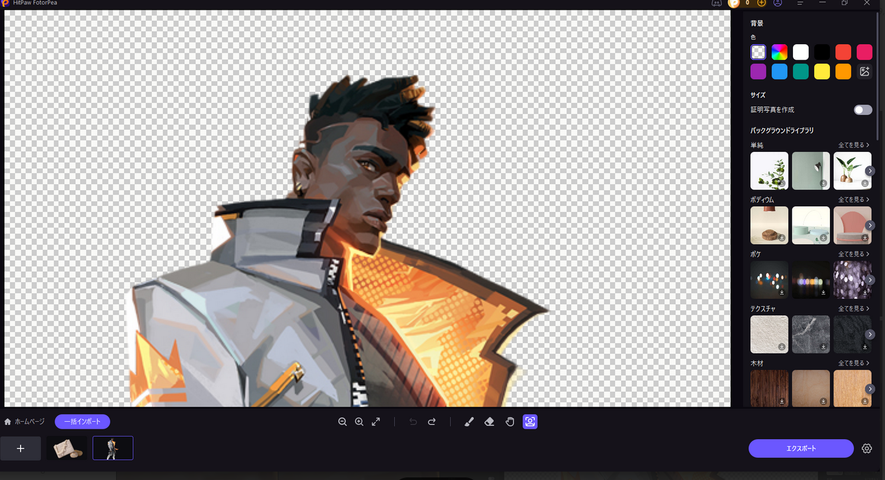Image resolution: width=885 pixels, height=480 pixels.
Task: Click the right panel vertical scrollbar
Action: click(x=878, y=76)
